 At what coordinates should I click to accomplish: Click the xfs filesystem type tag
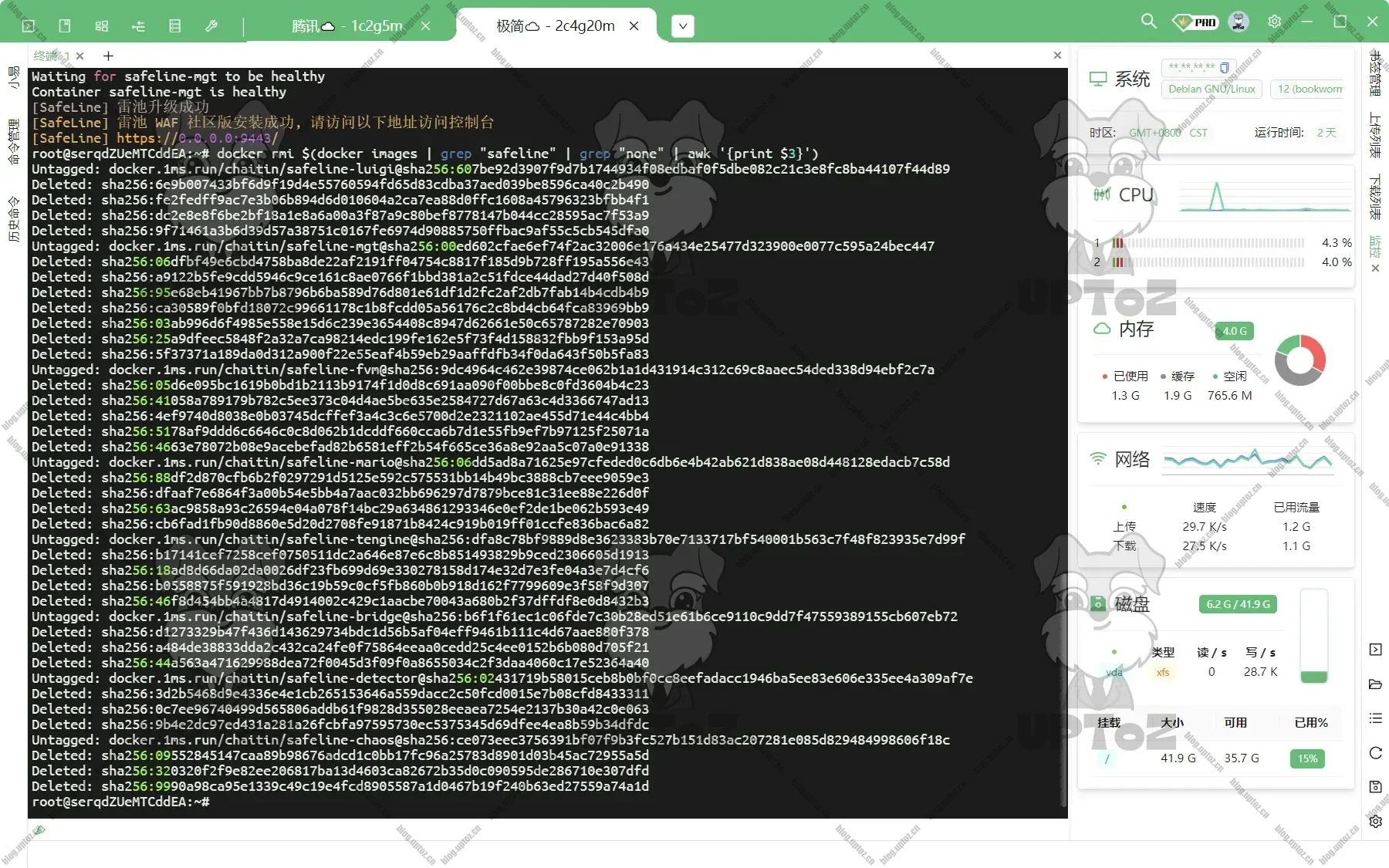1163,672
